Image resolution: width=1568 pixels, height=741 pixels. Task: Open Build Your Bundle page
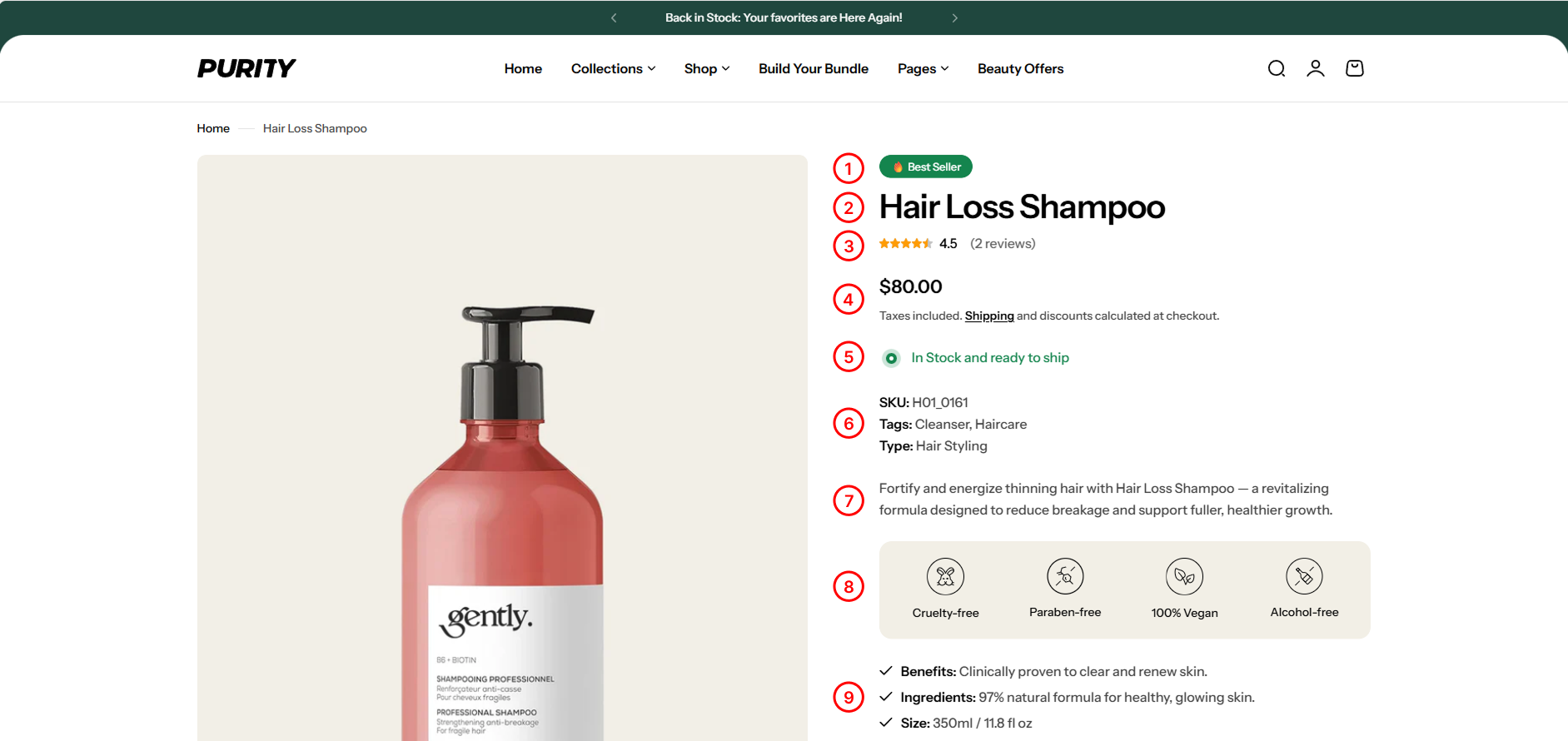point(814,68)
